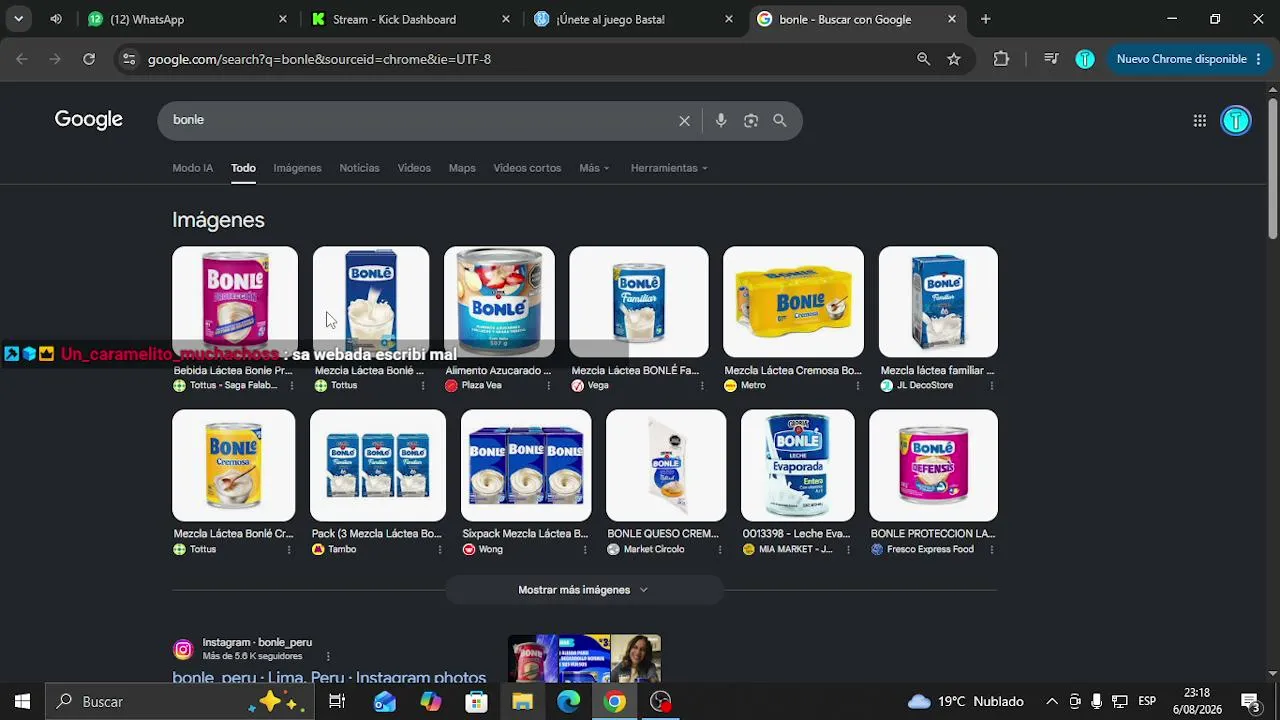Open Microsoft Edge from the taskbar

tap(568, 702)
